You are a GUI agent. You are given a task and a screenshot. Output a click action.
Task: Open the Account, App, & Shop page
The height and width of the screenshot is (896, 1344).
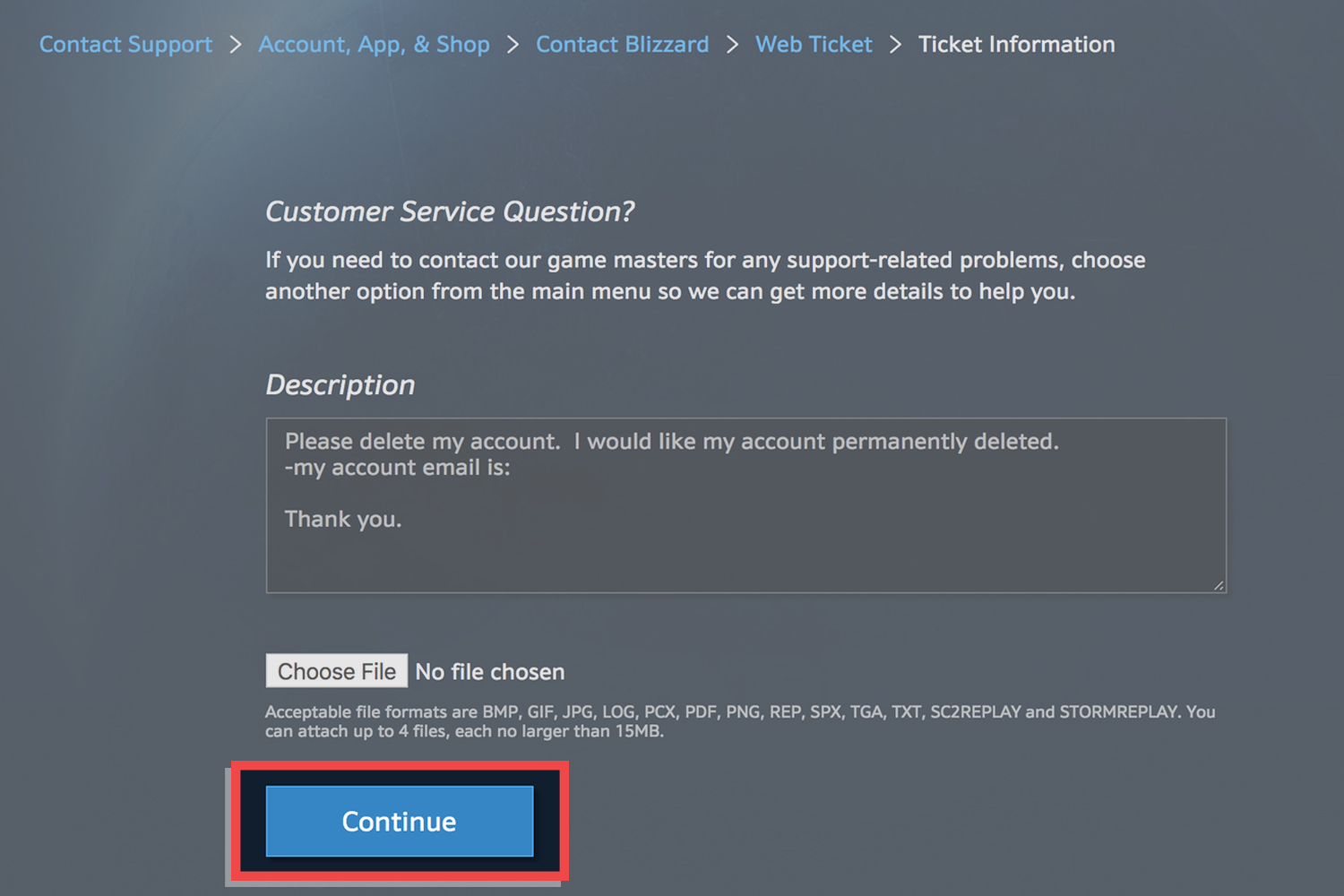pos(374,44)
